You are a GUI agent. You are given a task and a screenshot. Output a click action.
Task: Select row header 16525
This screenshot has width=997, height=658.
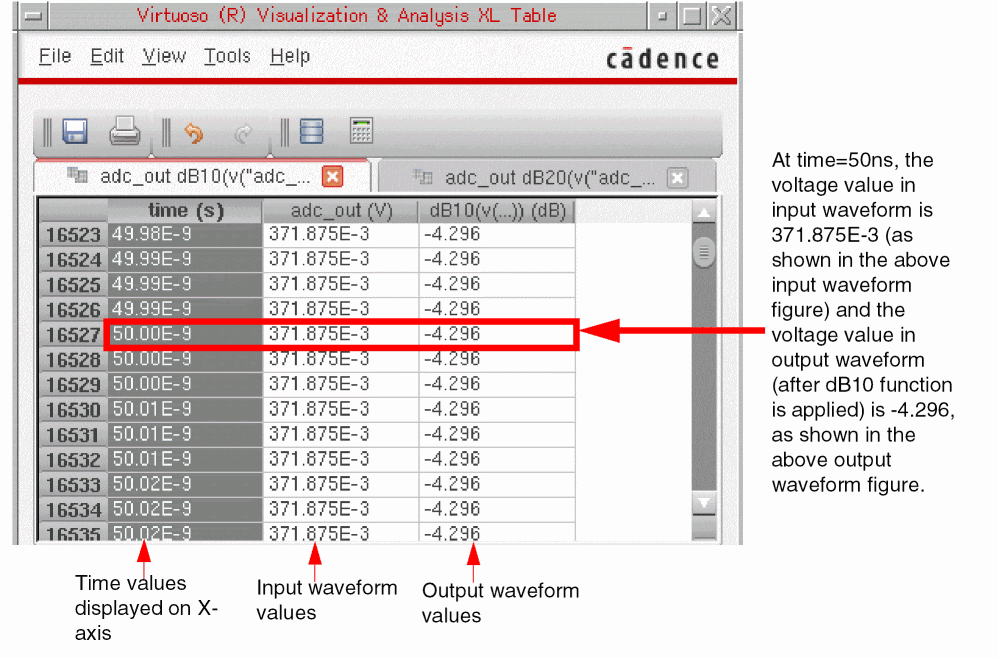click(73, 284)
